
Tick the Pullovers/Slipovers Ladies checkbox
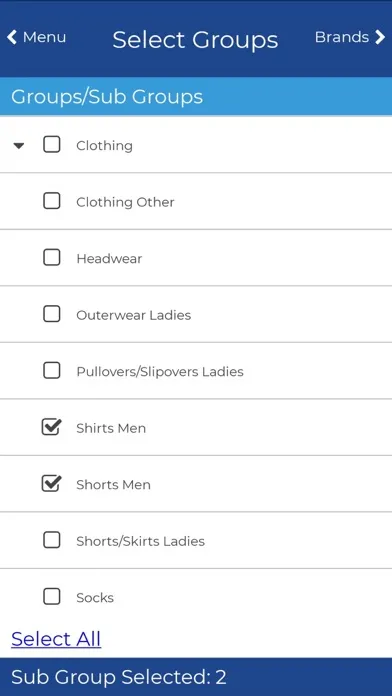pyautogui.click(x=51, y=370)
